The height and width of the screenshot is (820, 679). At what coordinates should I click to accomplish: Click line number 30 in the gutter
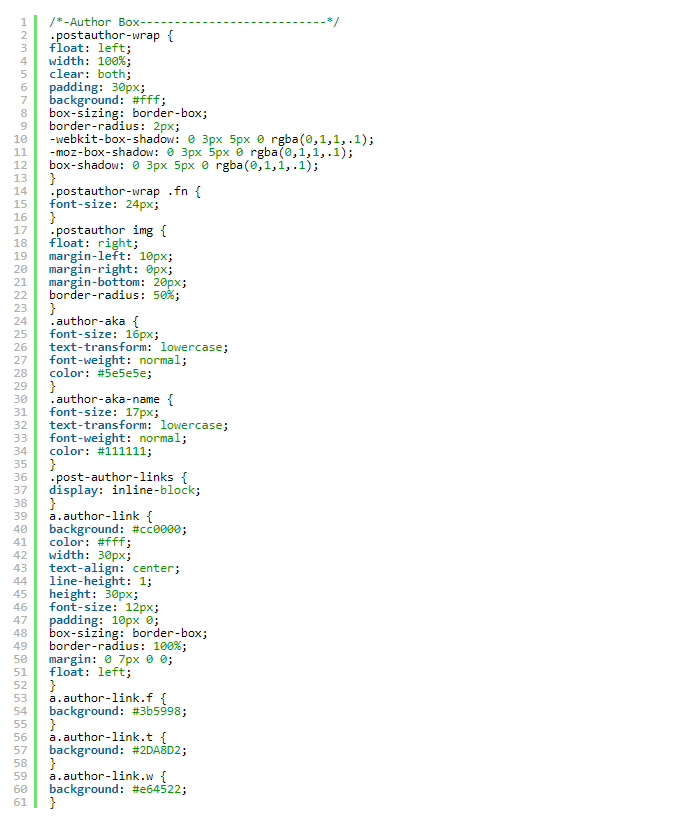point(20,399)
